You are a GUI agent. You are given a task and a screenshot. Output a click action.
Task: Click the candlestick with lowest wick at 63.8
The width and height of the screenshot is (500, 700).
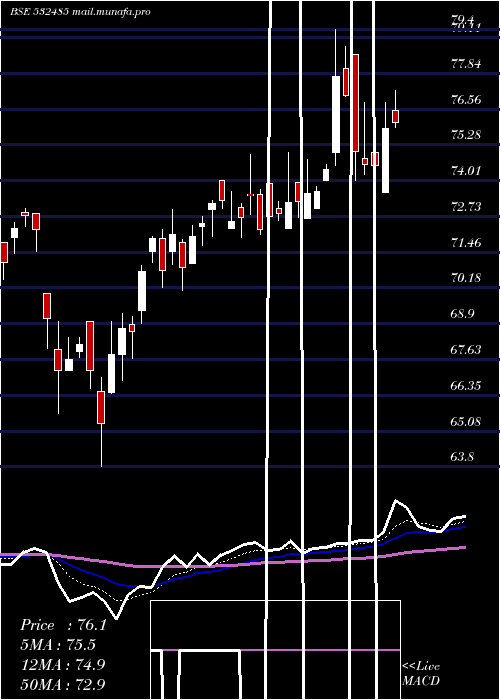click(101, 407)
